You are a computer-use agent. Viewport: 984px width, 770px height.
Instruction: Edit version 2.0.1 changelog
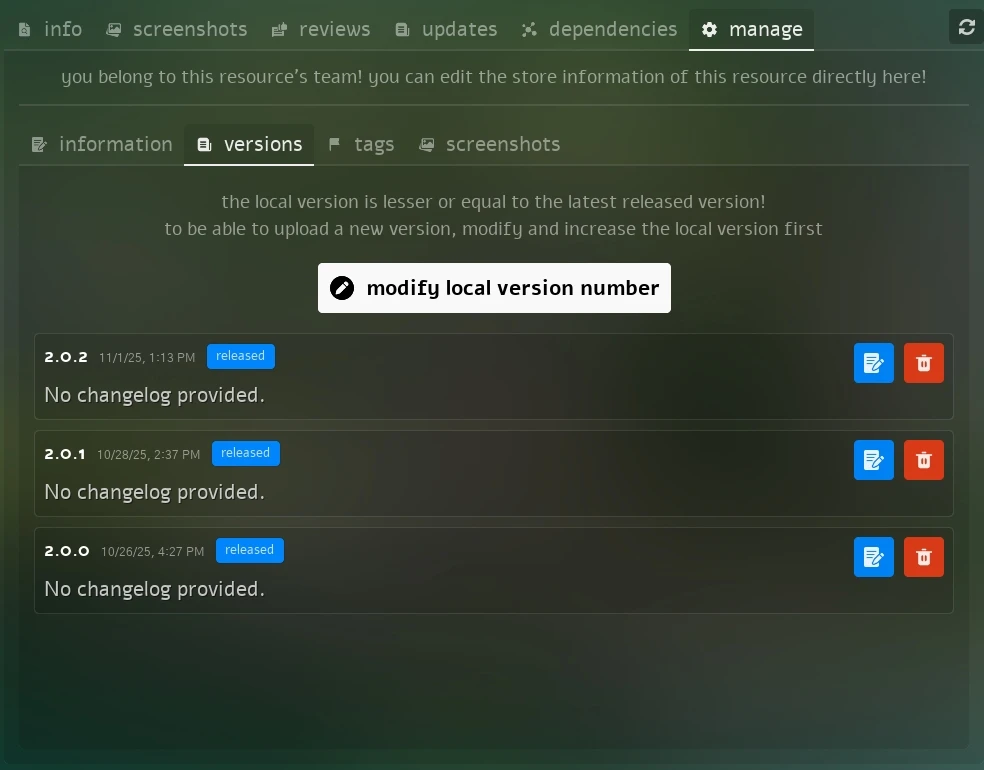873,460
